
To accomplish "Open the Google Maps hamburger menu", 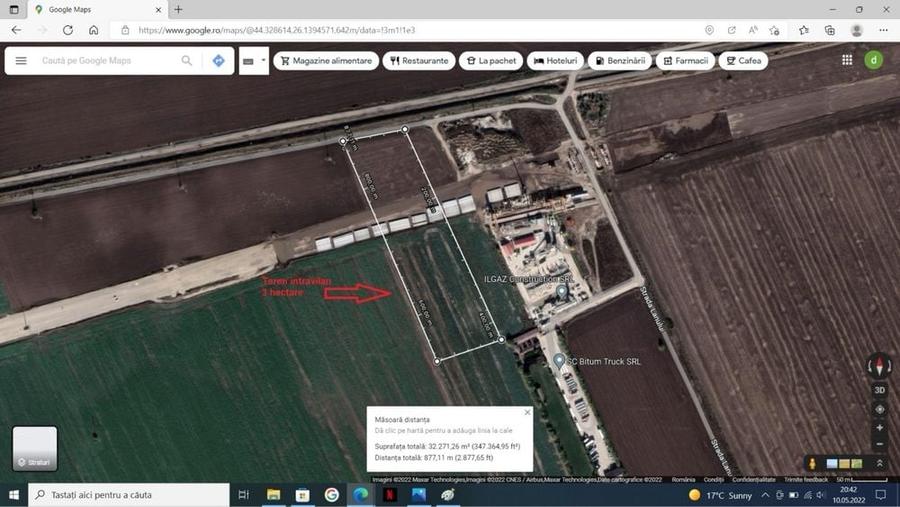I will (x=21, y=60).
